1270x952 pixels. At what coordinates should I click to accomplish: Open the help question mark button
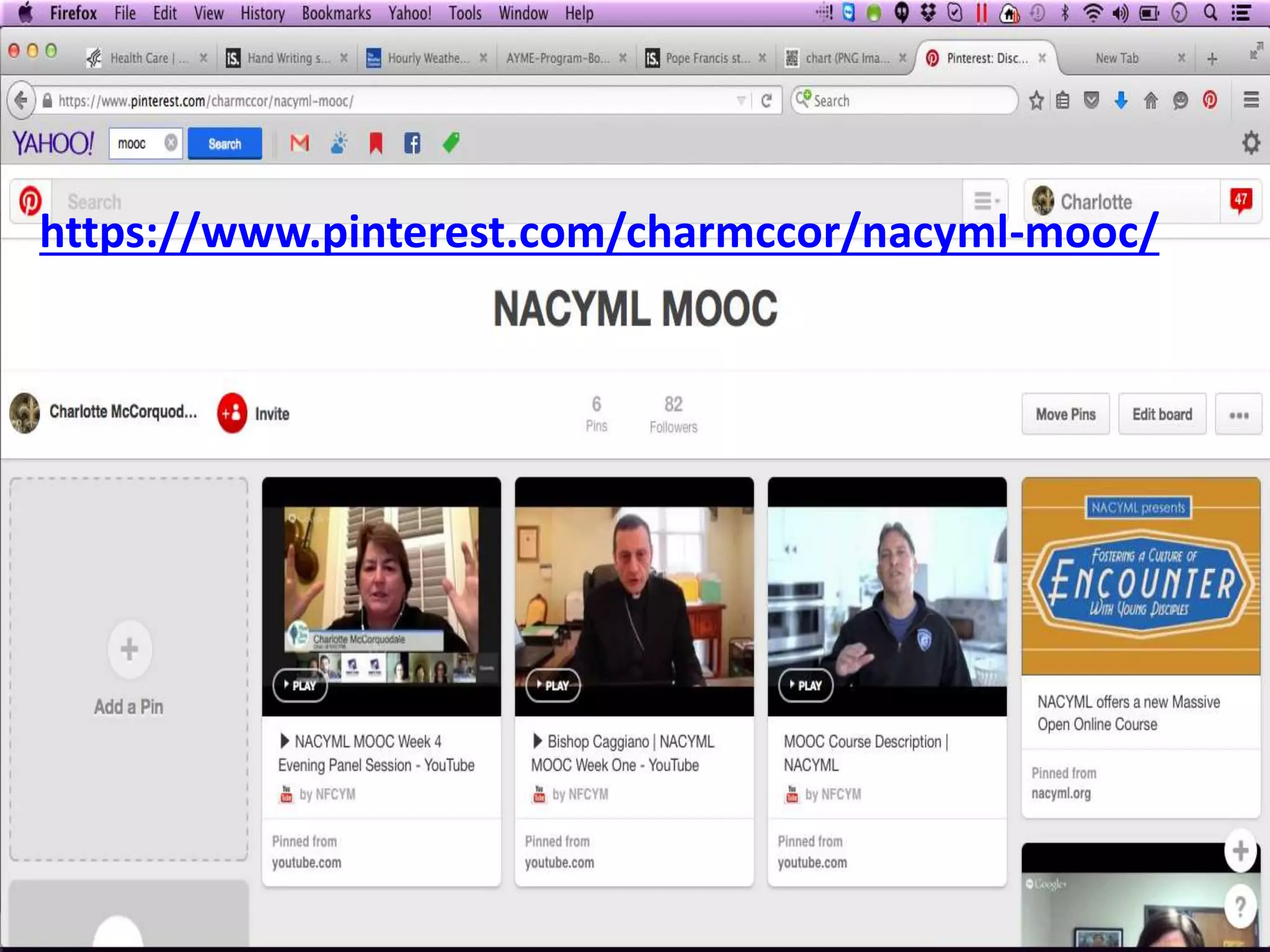[x=1241, y=907]
